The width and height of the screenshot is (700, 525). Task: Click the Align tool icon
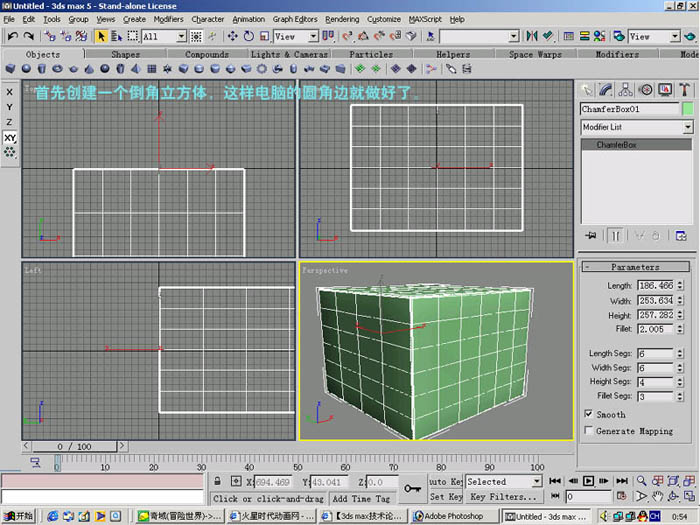coord(548,36)
